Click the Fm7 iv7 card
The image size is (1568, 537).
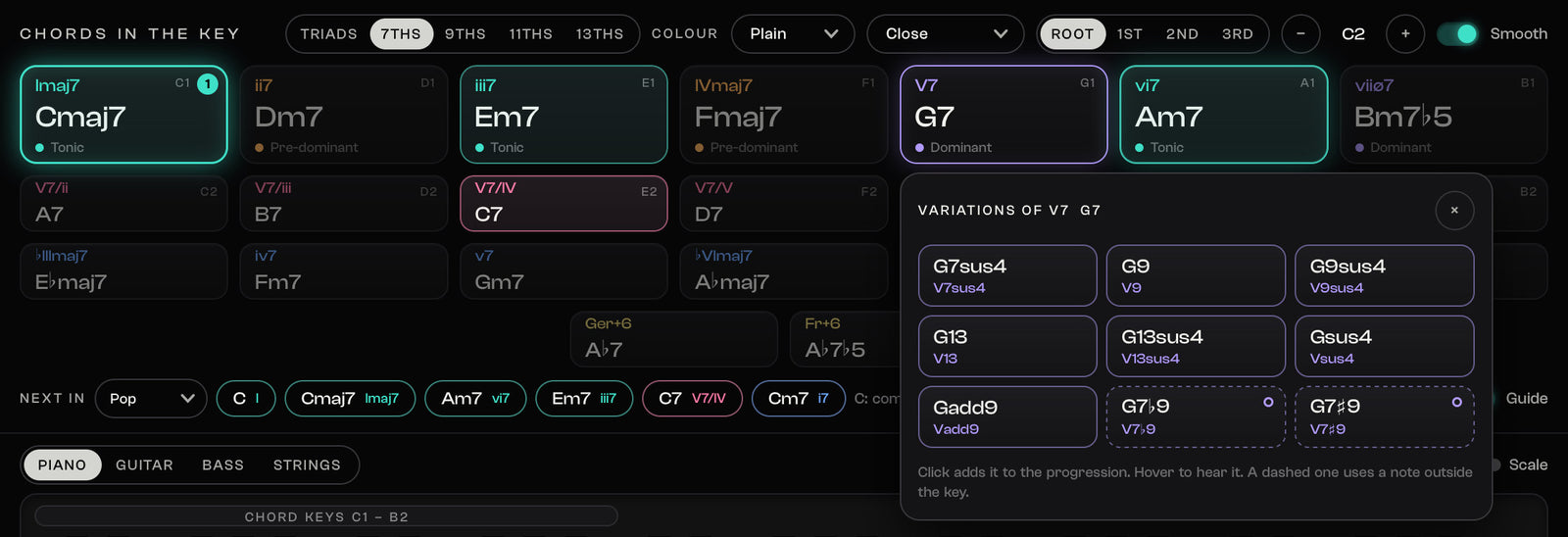(343, 271)
